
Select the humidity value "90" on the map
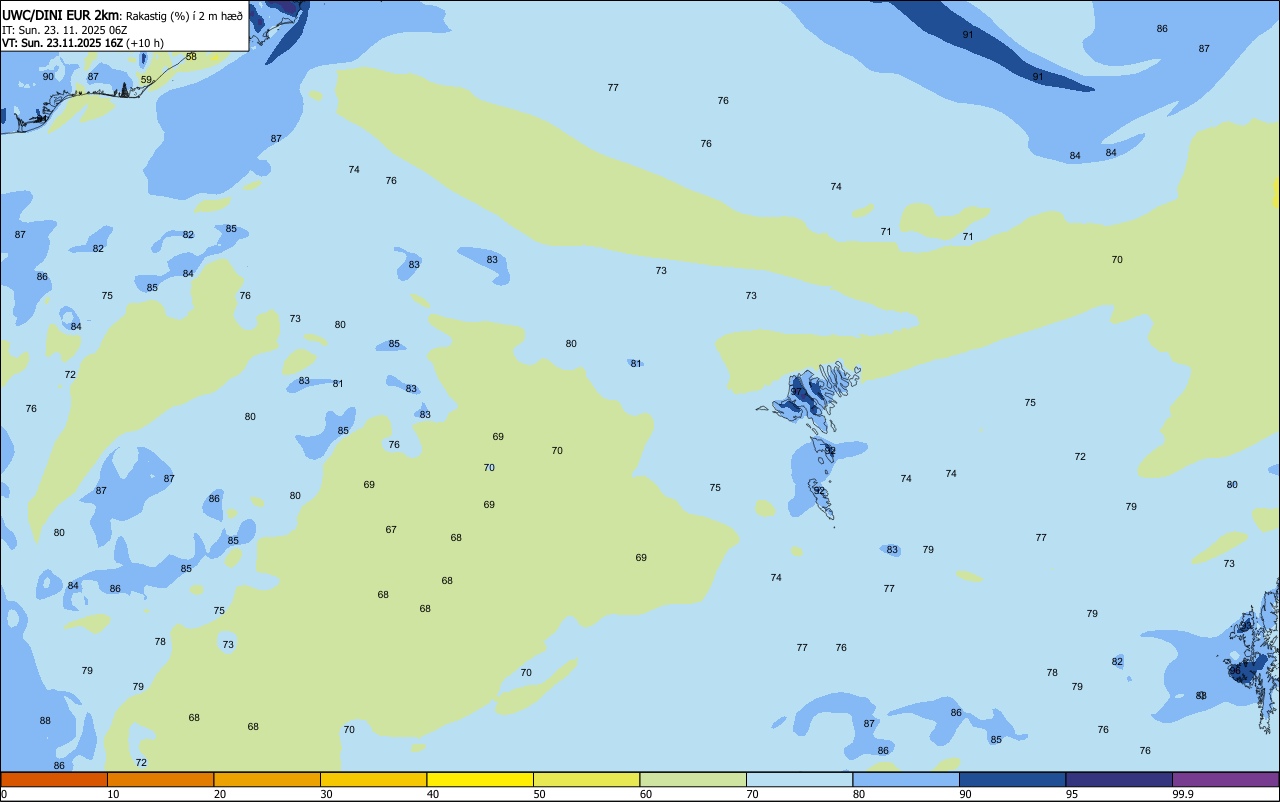click(48, 77)
